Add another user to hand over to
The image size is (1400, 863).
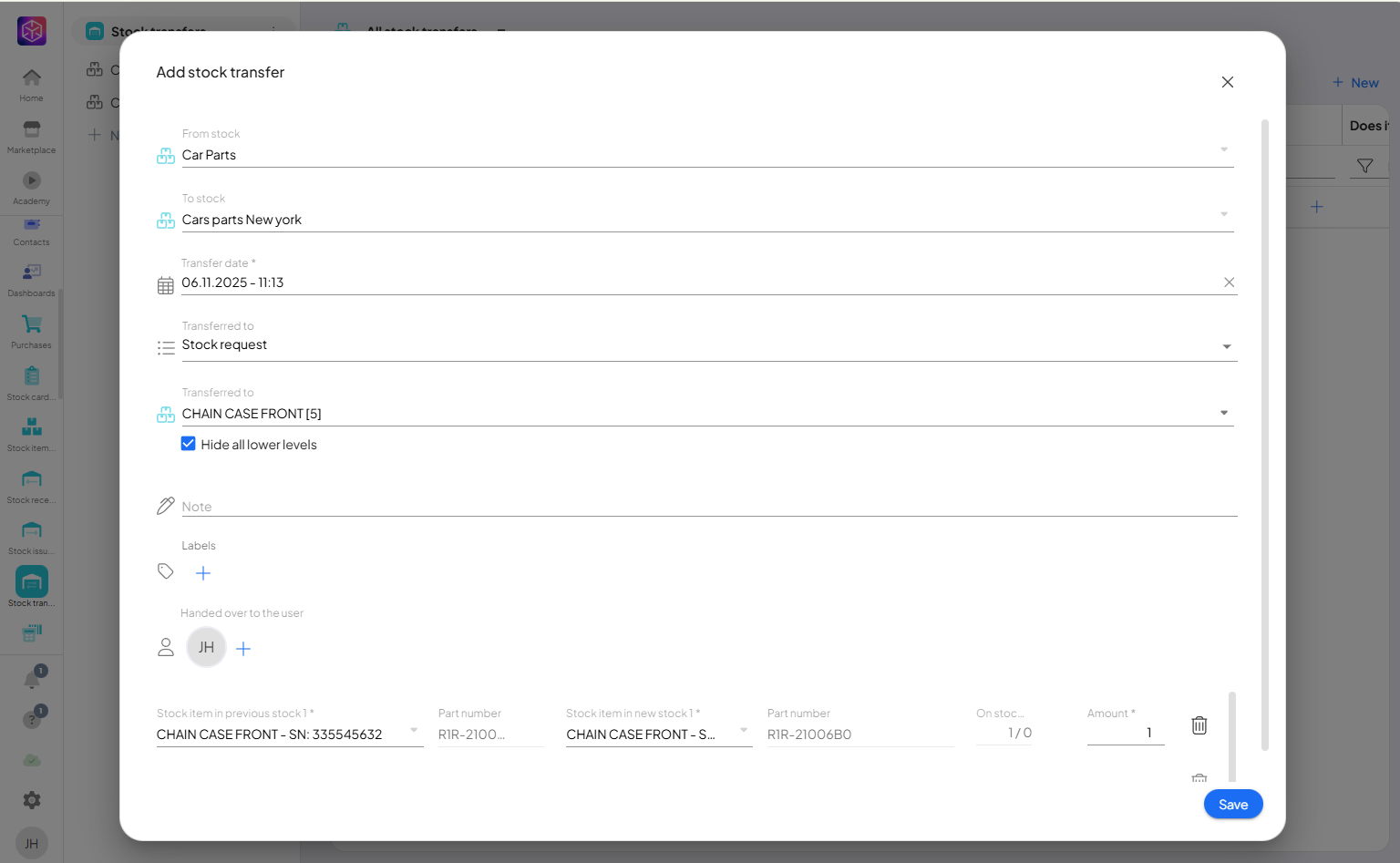point(243,649)
